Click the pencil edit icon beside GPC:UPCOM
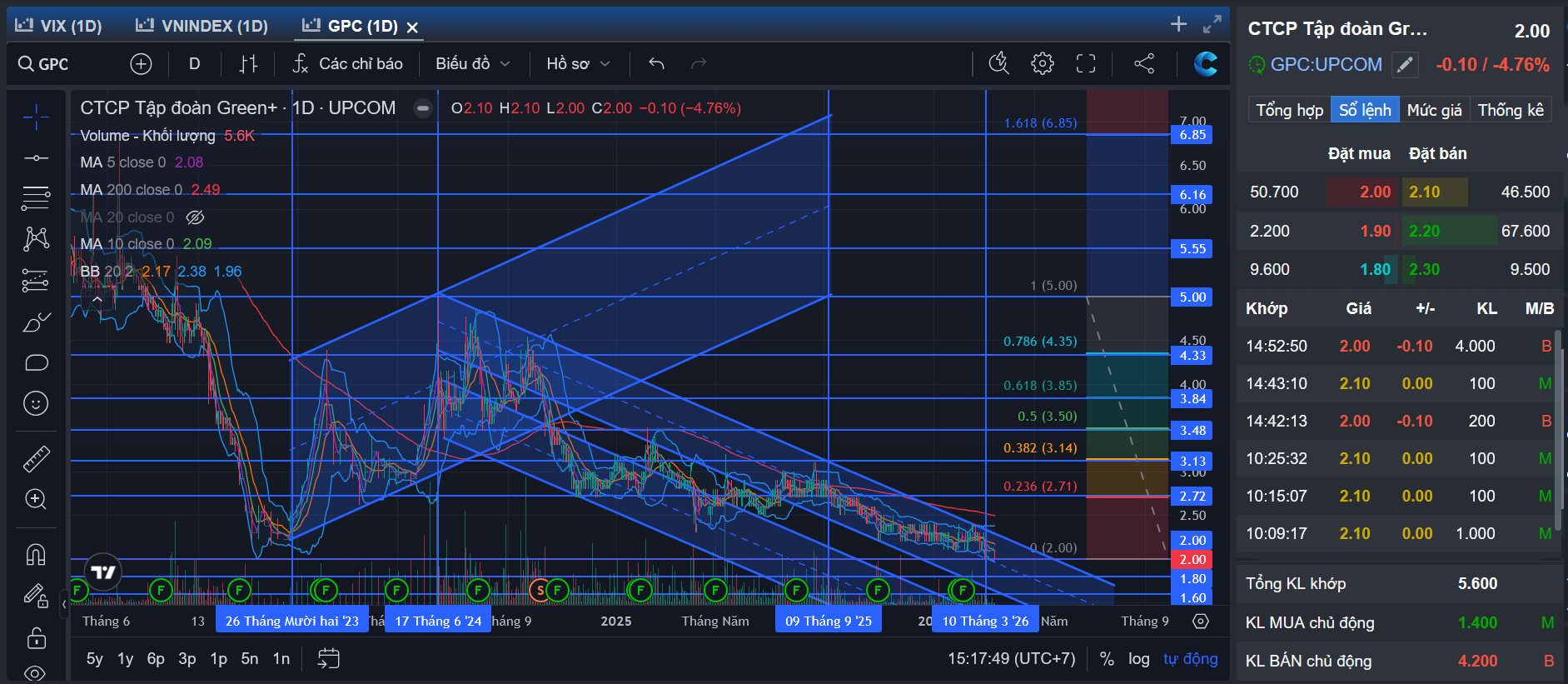 pos(1405,65)
